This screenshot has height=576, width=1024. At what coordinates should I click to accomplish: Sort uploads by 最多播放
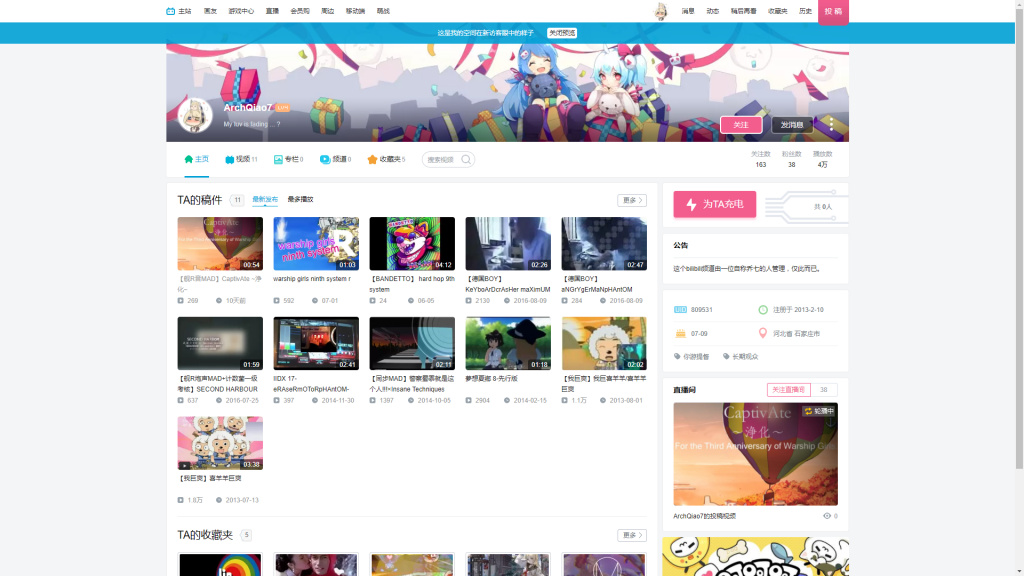click(x=300, y=200)
